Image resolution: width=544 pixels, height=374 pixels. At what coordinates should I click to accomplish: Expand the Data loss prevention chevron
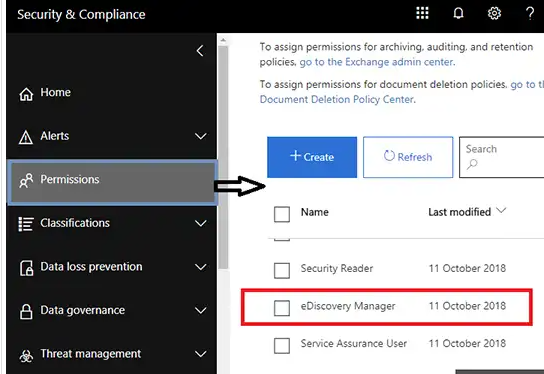click(x=201, y=267)
